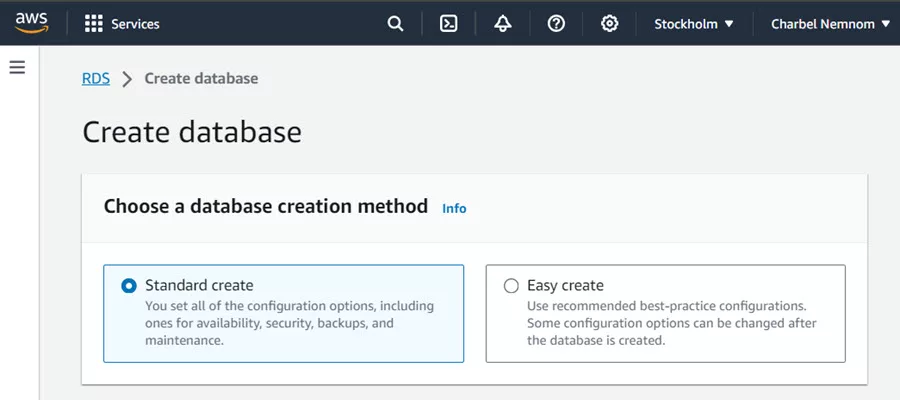Image resolution: width=900 pixels, height=400 pixels.
Task: Open the Info link beside creation method
Action: click(x=454, y=208)
